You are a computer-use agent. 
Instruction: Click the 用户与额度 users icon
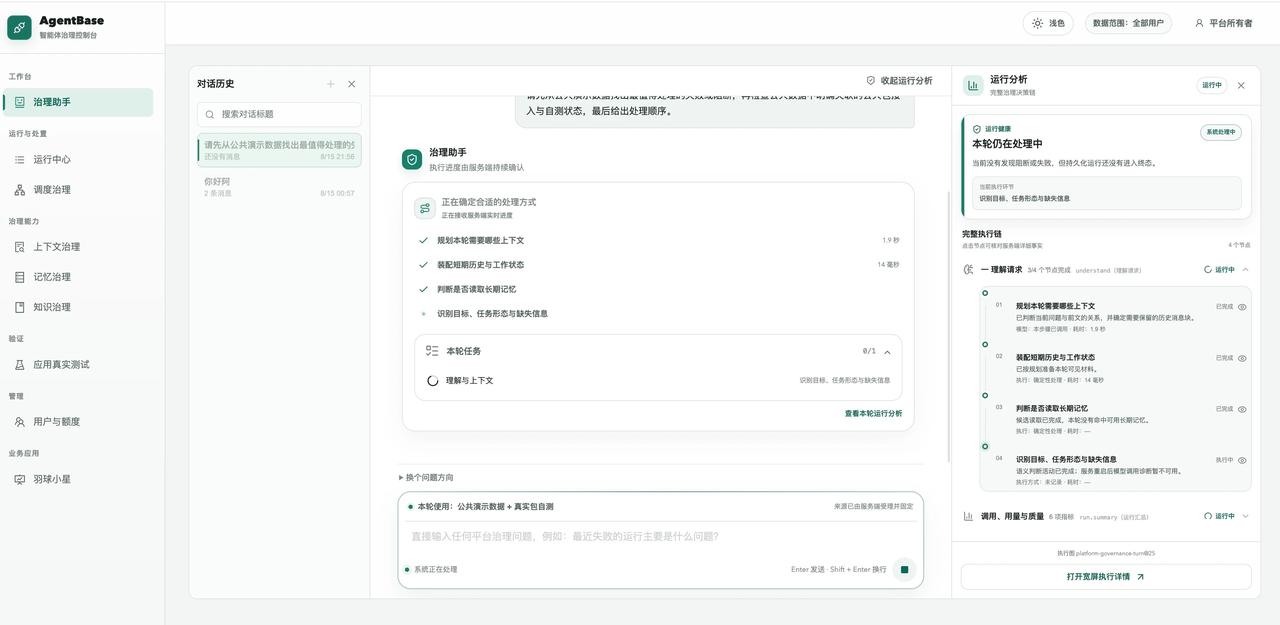[19, 422]
